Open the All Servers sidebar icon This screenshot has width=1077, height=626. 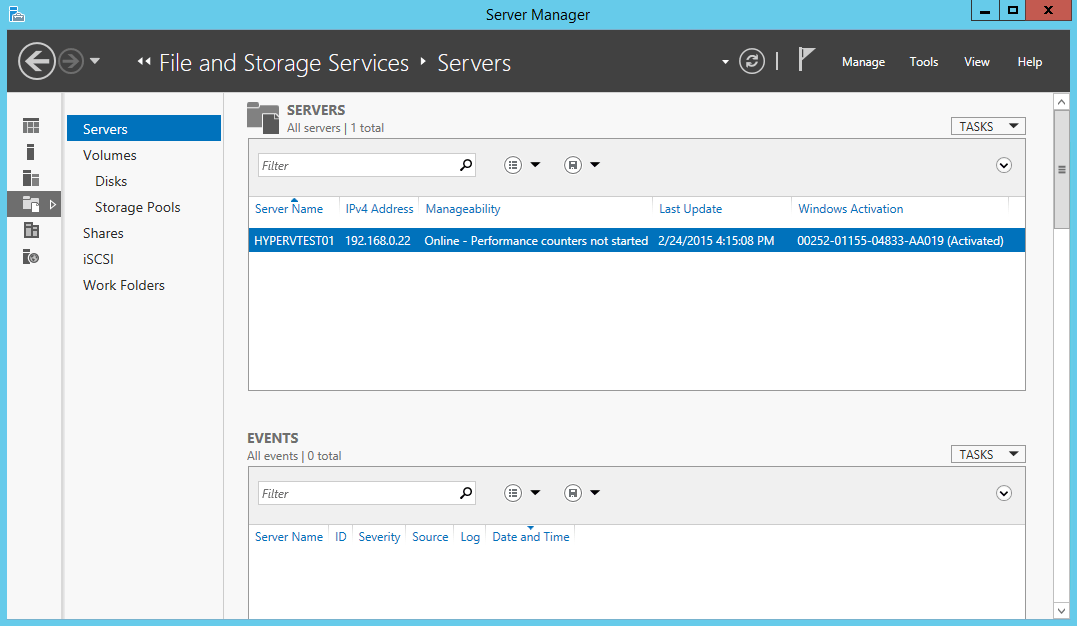(31, 178)
